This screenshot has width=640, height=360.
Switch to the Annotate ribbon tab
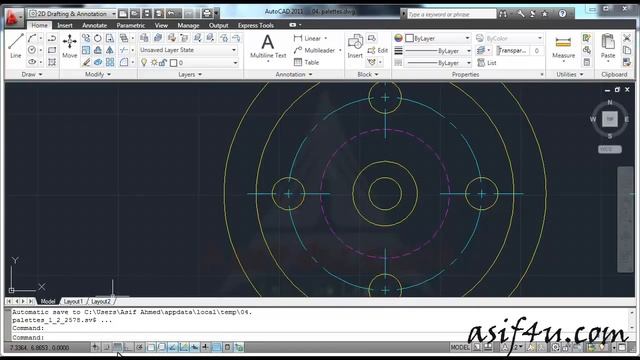click(x=94, y=25)
